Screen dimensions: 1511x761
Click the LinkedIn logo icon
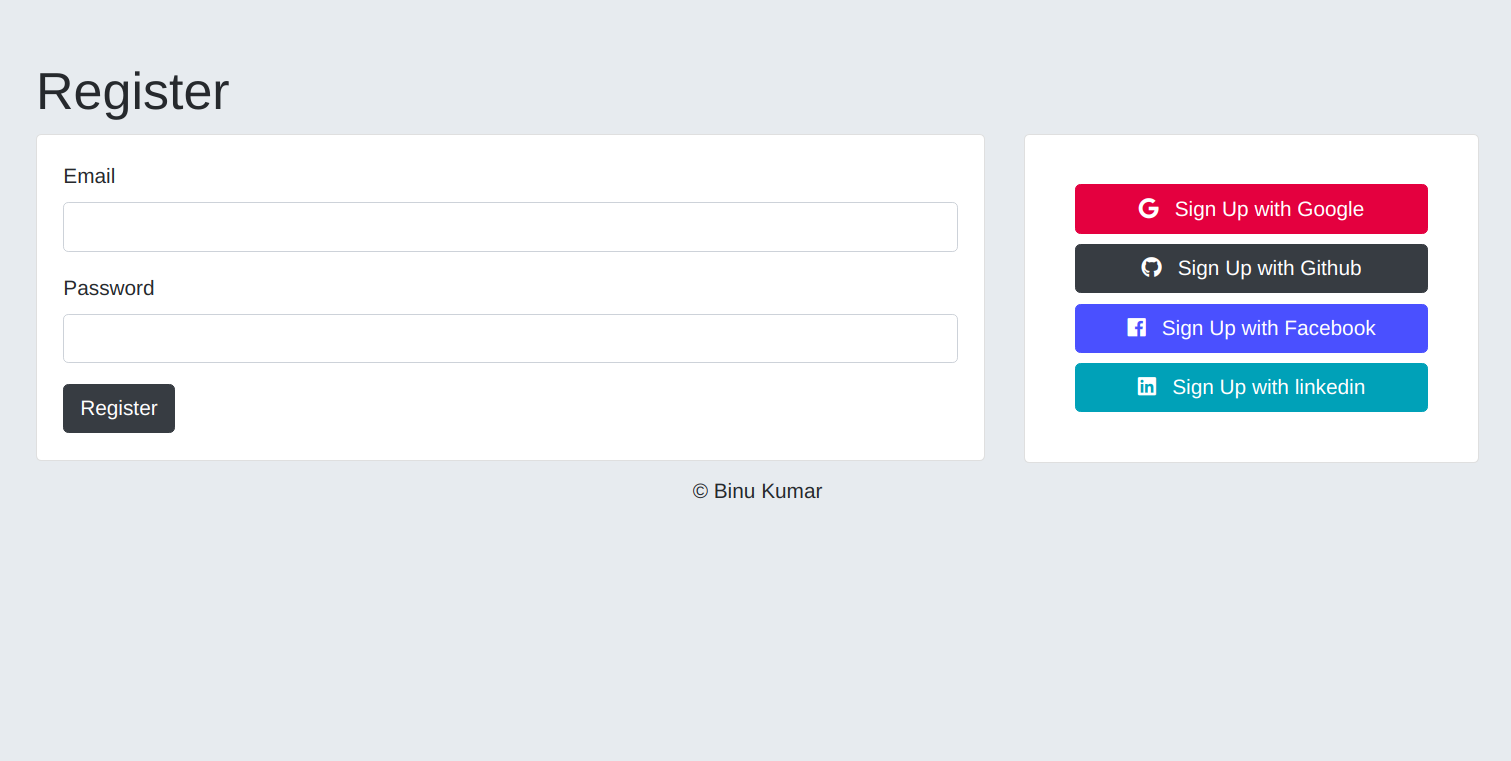1147,387
